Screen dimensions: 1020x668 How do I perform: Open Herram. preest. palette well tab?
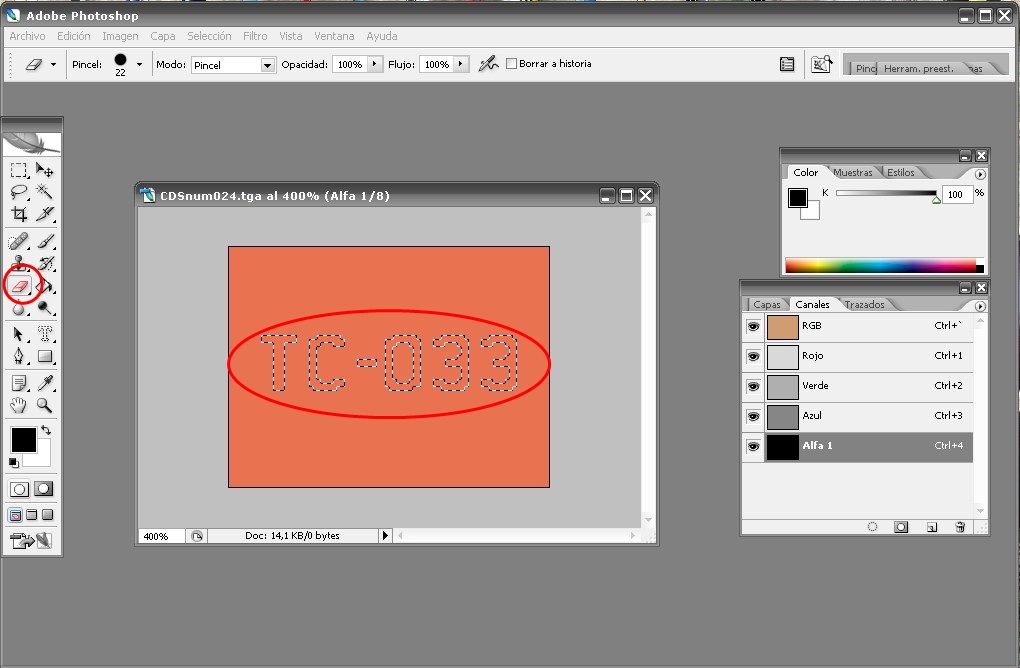(919, 68)
